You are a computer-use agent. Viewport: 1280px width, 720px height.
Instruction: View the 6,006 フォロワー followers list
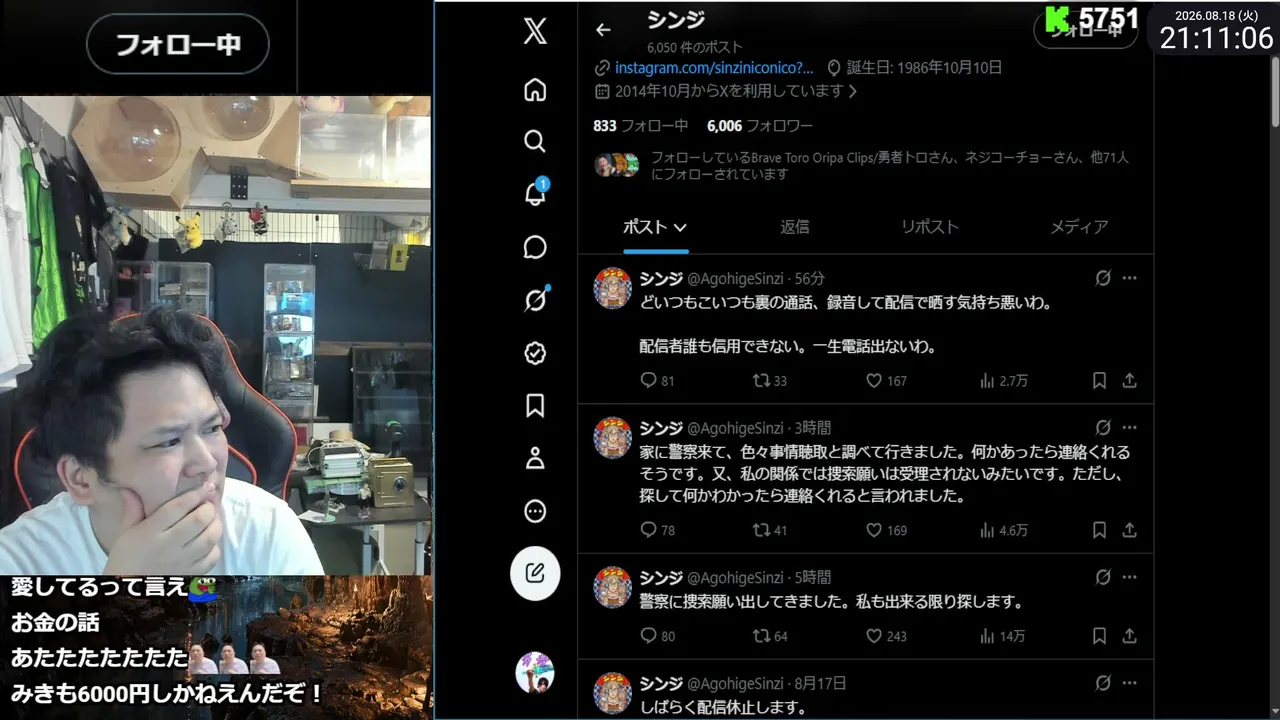tap(759, 126)
